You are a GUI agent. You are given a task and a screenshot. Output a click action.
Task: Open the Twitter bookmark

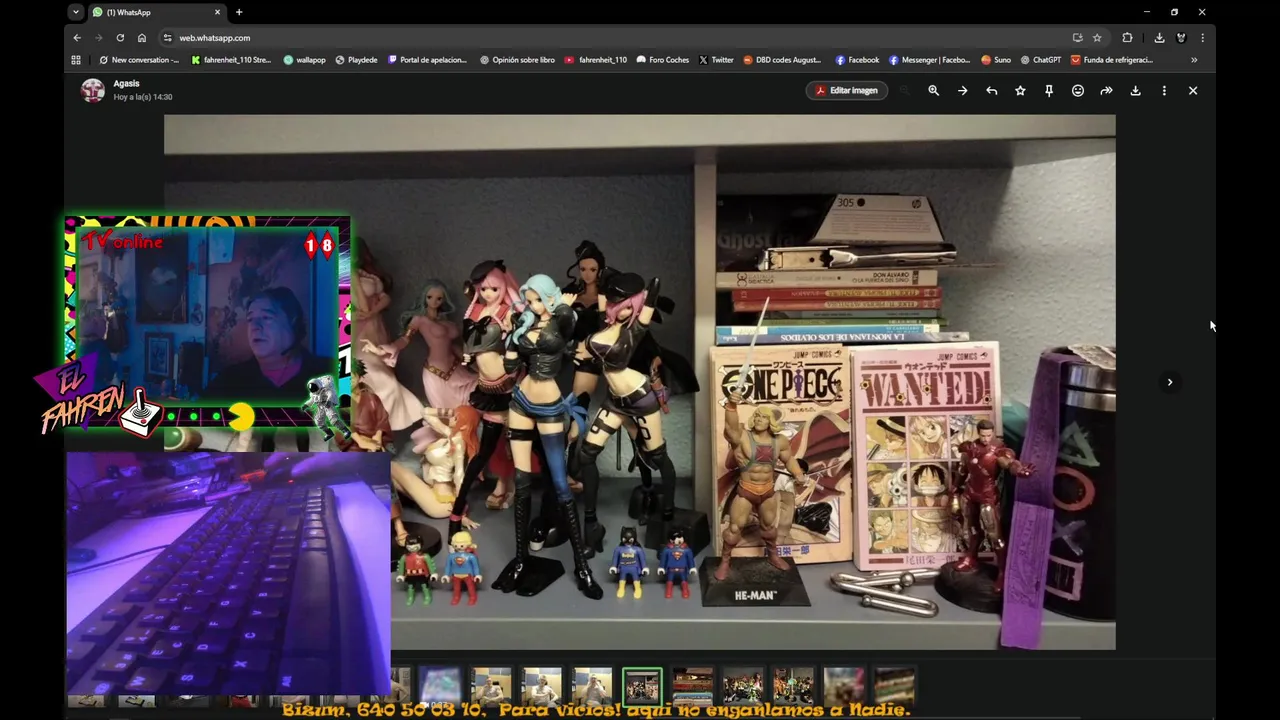click(716, 60)
